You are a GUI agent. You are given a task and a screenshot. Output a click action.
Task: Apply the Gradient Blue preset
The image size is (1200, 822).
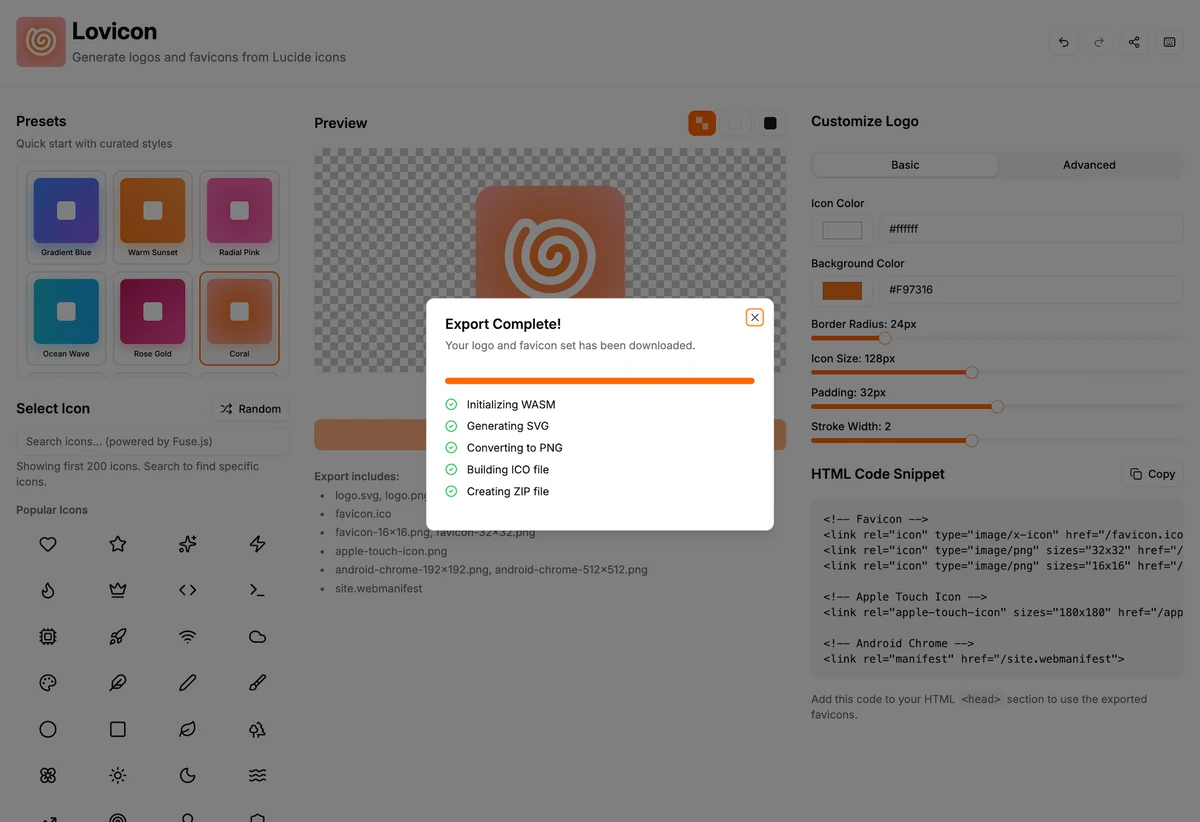coord(66,217)
